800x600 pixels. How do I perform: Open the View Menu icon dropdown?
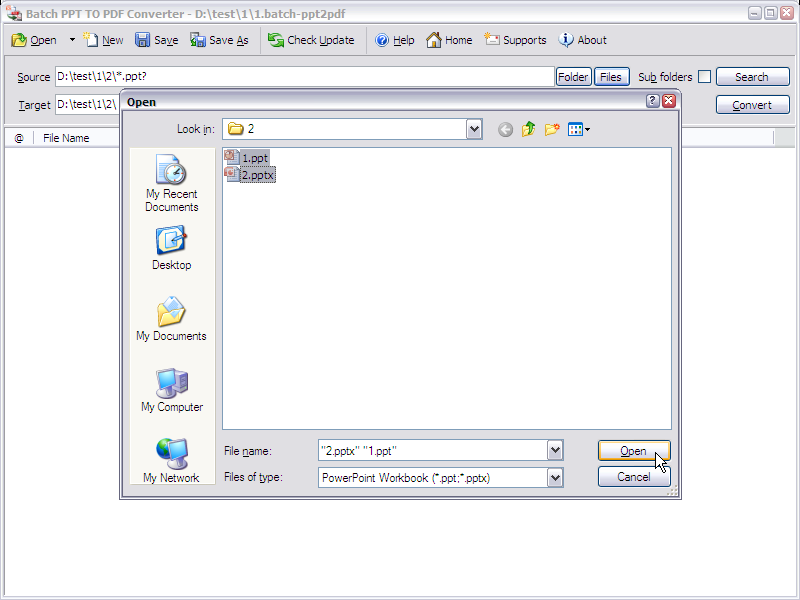coord(579,129)
